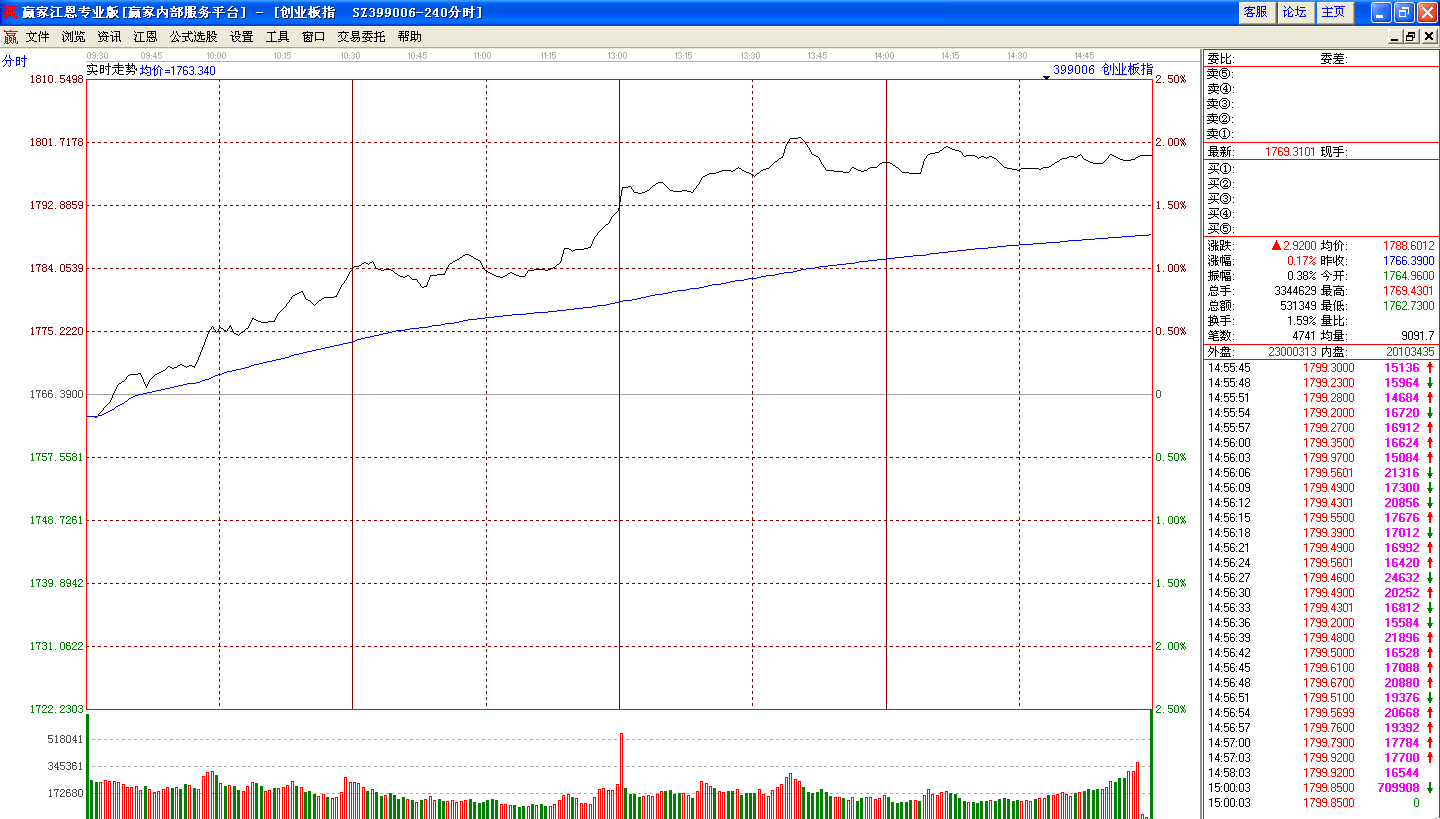Click the 1801.7178 price axis label

click(56, 142)
